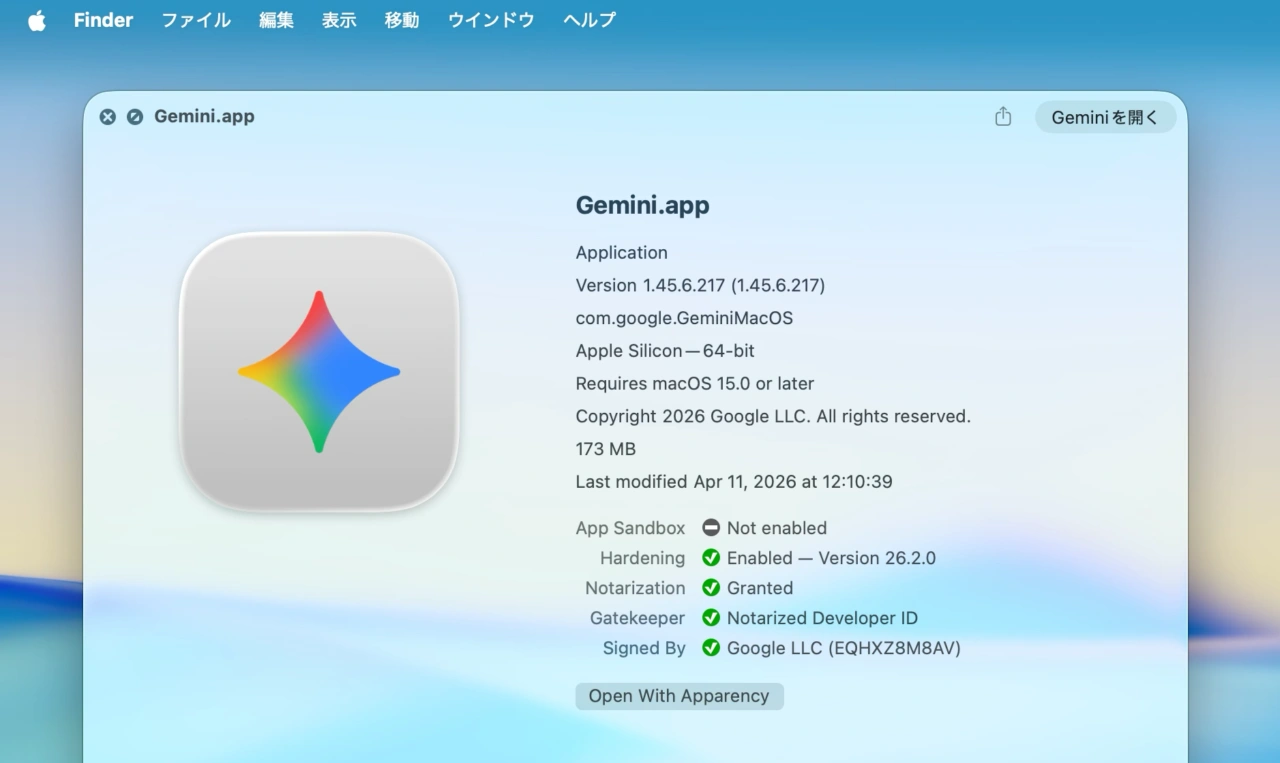Click the App Sandbox 'Not enabled' status icon
Screen dimensions: 1280x763
tap(710, 528)
